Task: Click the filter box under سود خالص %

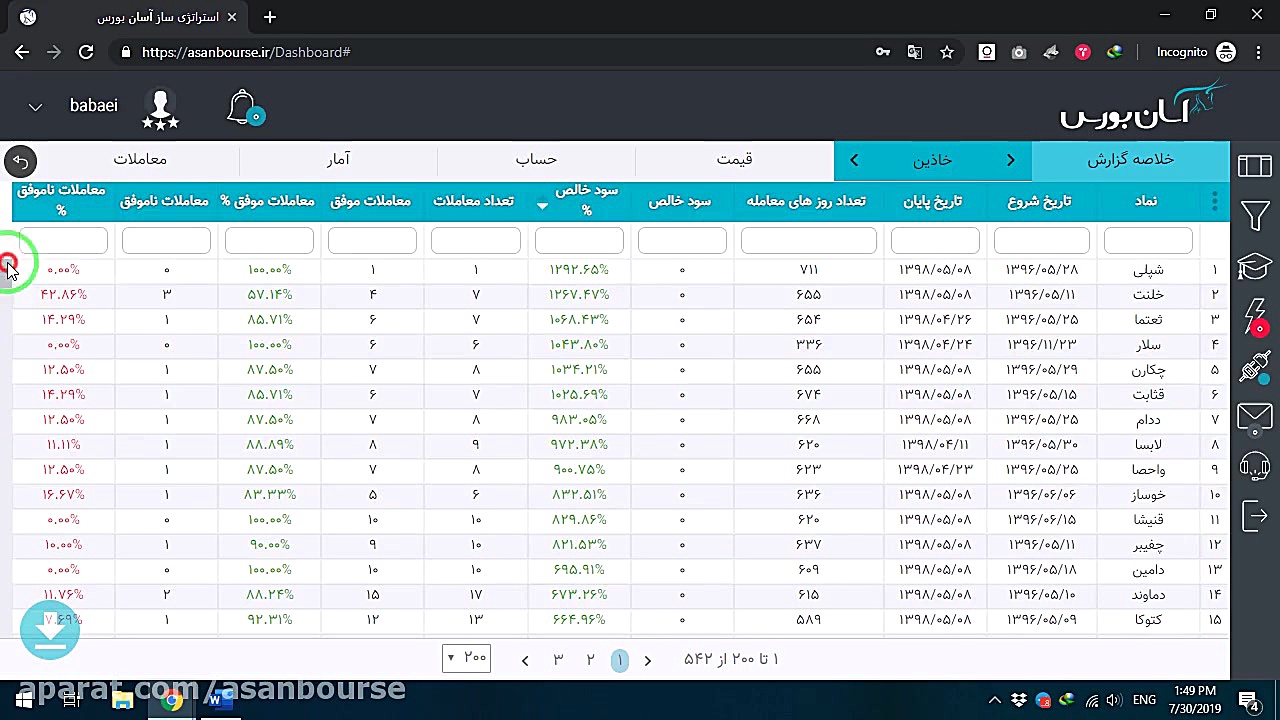Action: [x=579, y=240]
